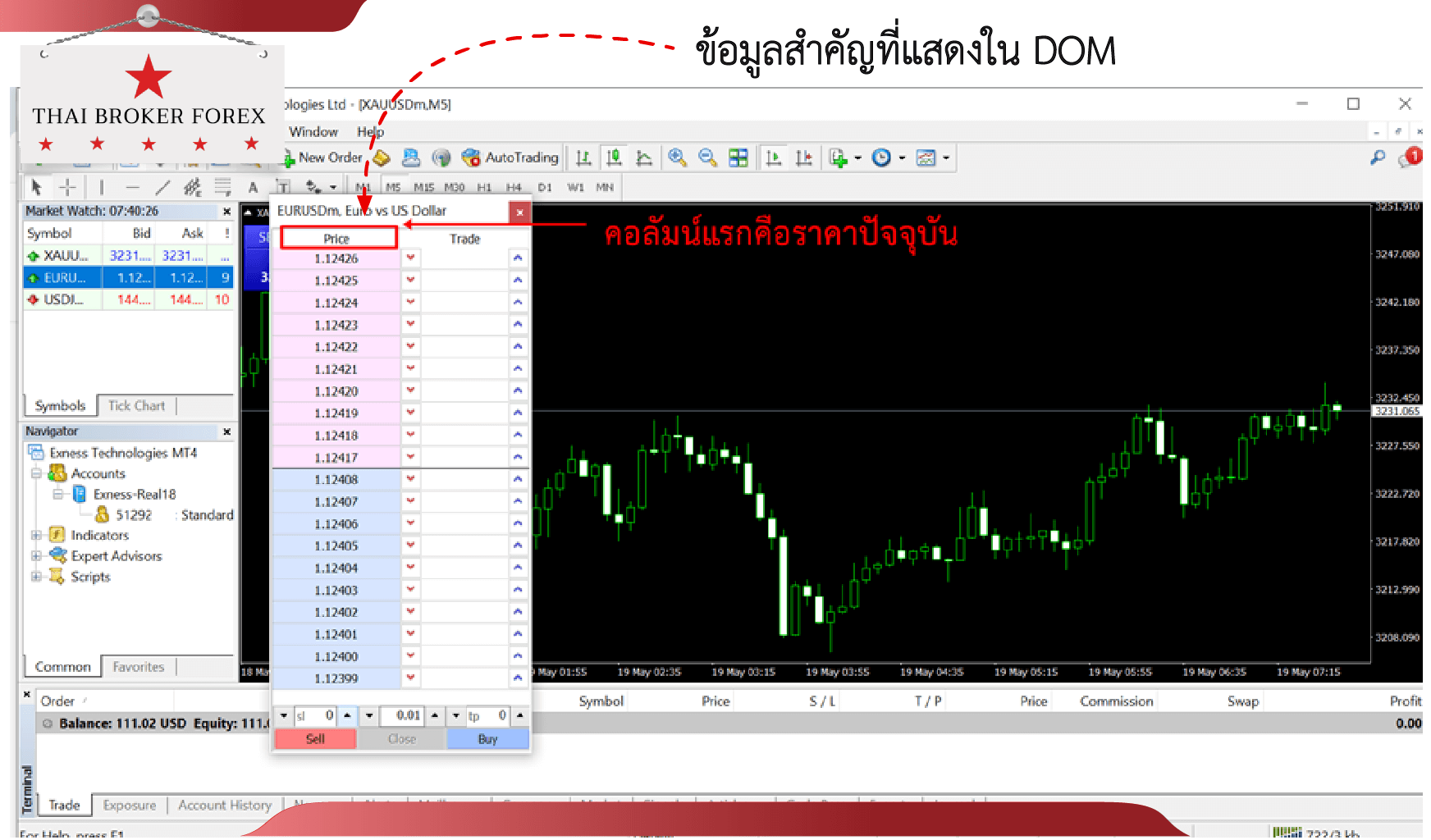The height and width of the screenshot is (840, 1431).
Task: Increase the take profit tp value
Action: [x=519, y=715]
